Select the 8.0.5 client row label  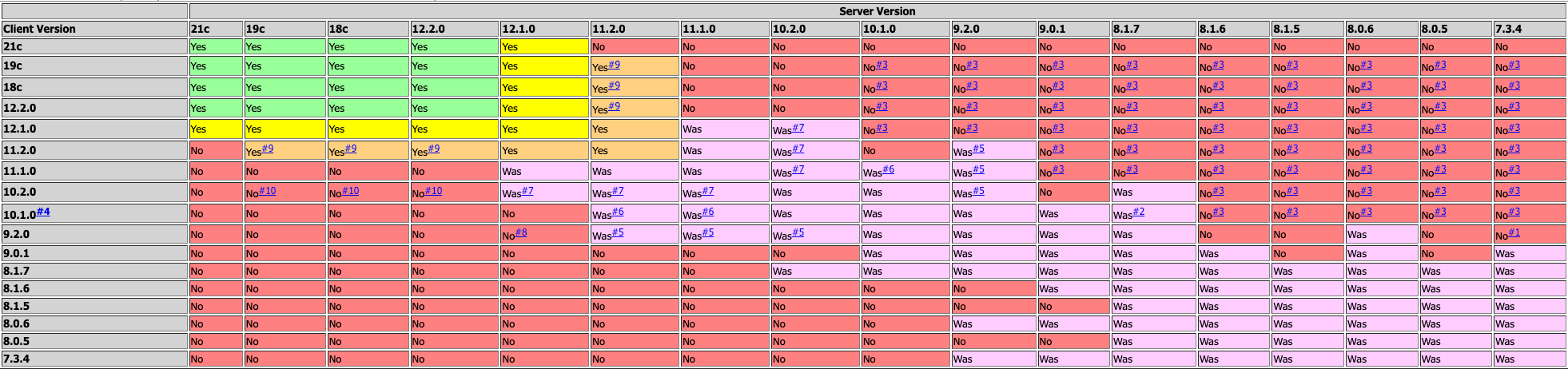click(x=94, y=341)
